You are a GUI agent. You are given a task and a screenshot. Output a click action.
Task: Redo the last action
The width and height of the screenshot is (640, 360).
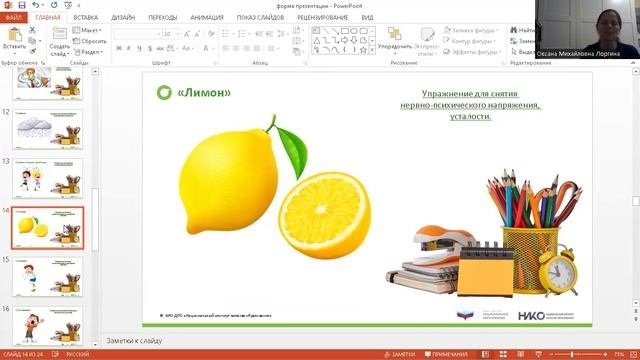tap(54, 5)
